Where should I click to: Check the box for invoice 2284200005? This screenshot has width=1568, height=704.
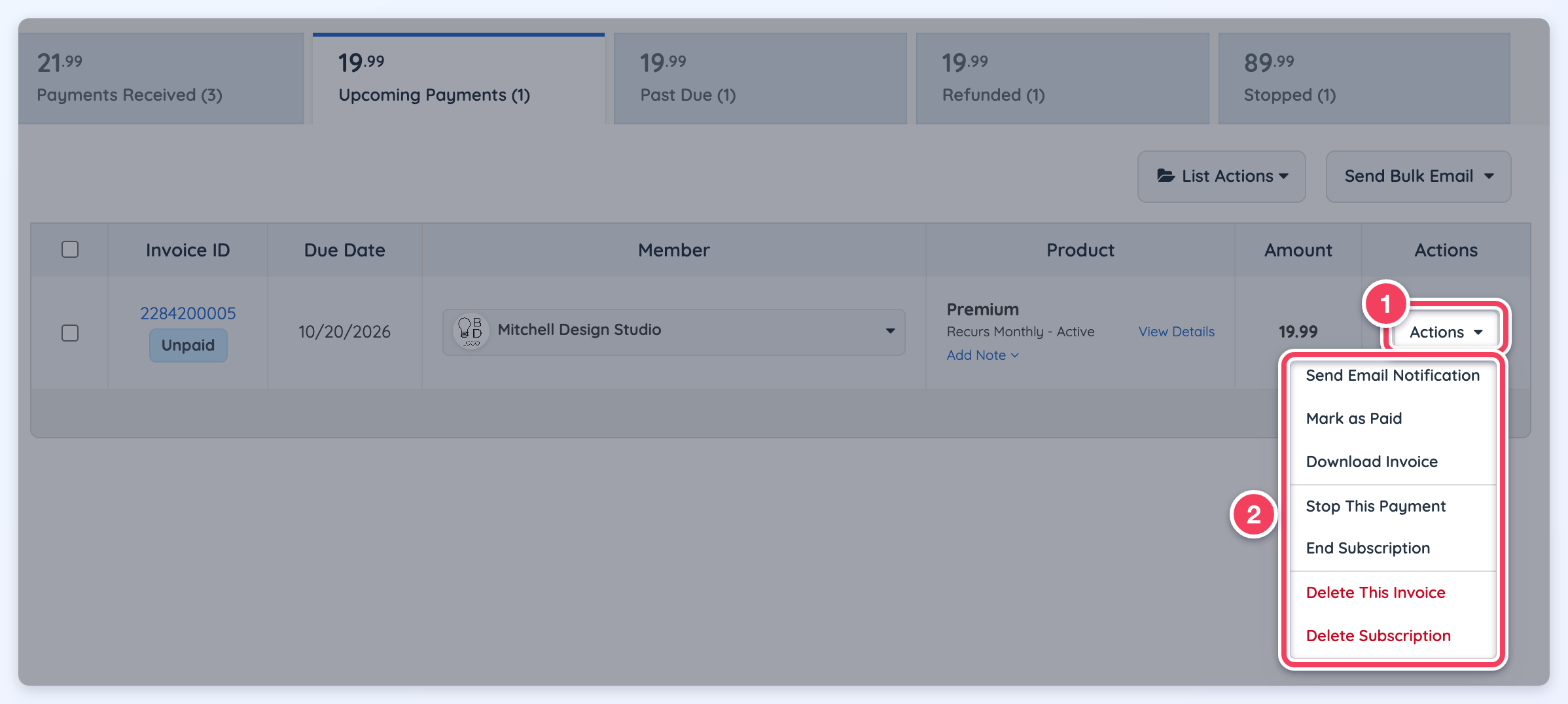(70, 333)
